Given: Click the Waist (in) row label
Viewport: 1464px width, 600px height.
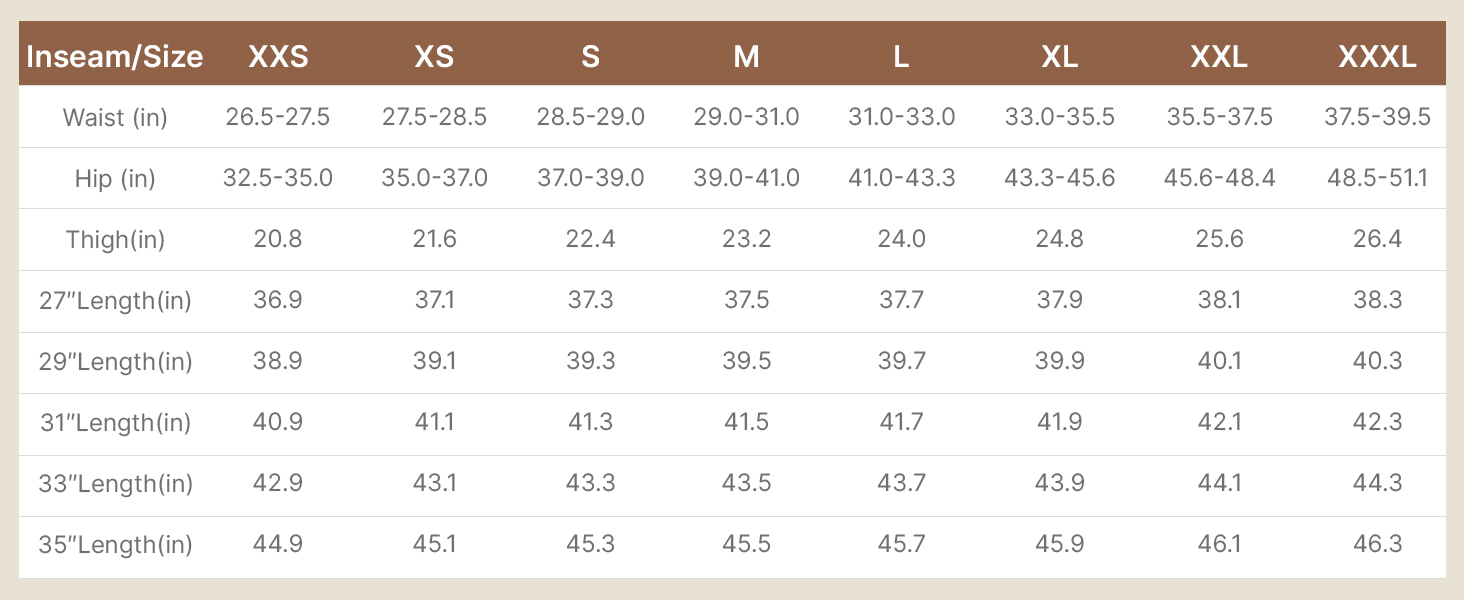Looking at the screenshot, I should pyautogui.click(x=115, y=117).
